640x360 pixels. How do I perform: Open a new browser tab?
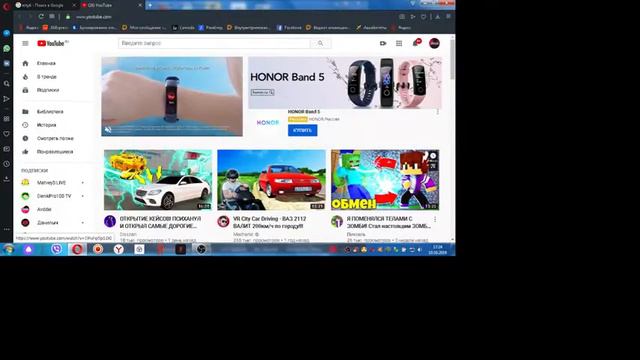coord(150,5)
